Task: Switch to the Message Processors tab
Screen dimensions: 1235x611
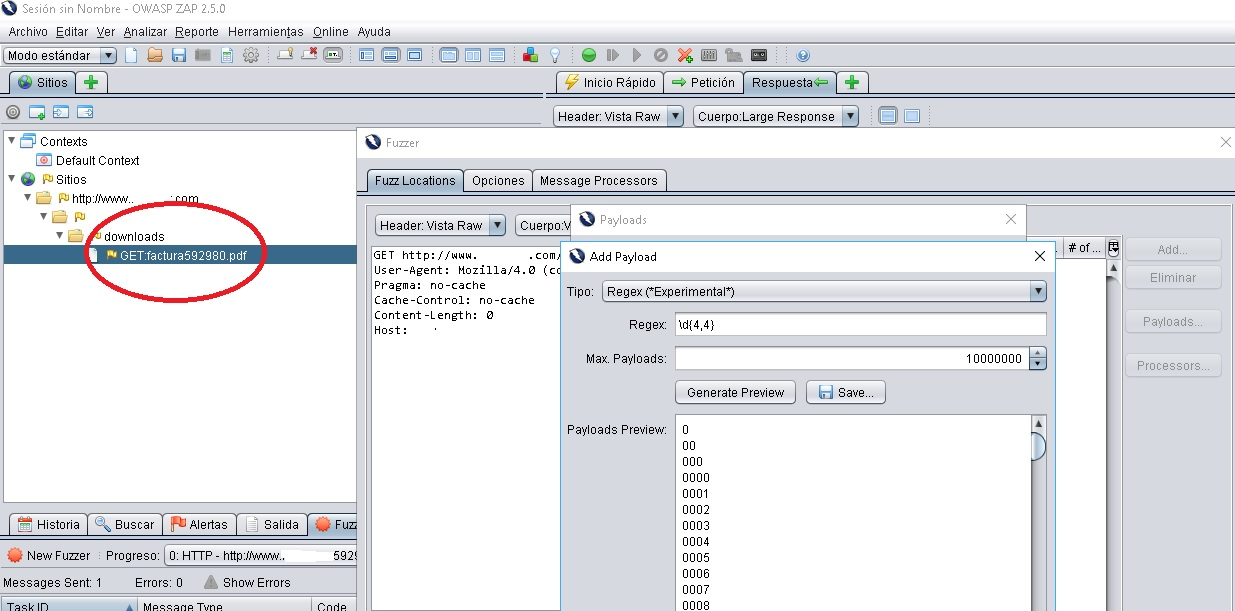Action: [598, 181]
